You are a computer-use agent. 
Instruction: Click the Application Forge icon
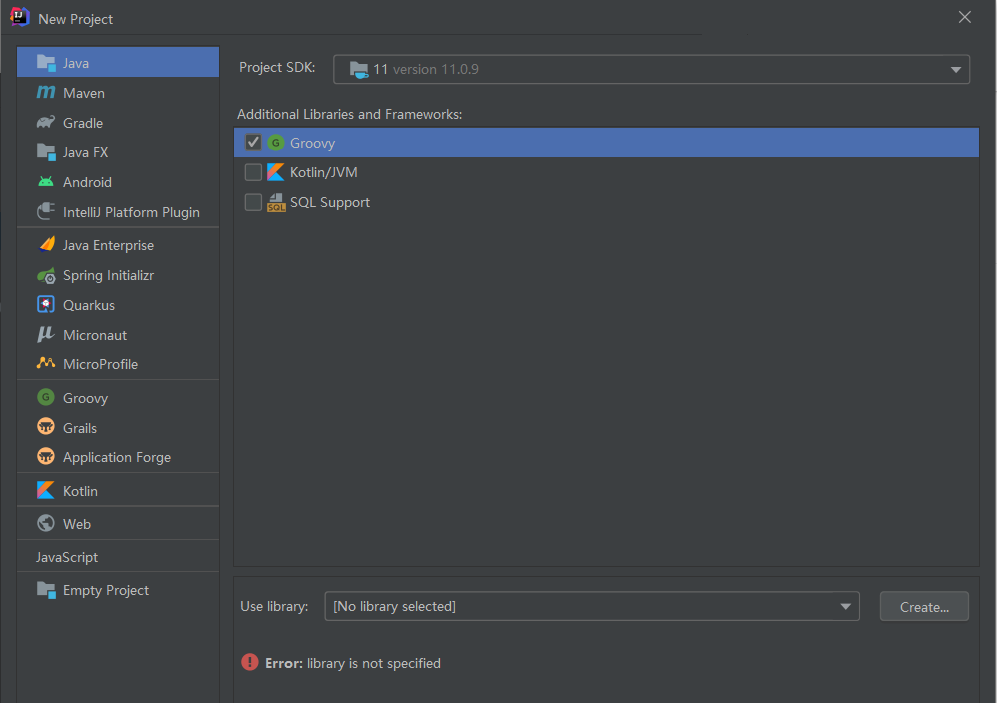tap(46, 456)
